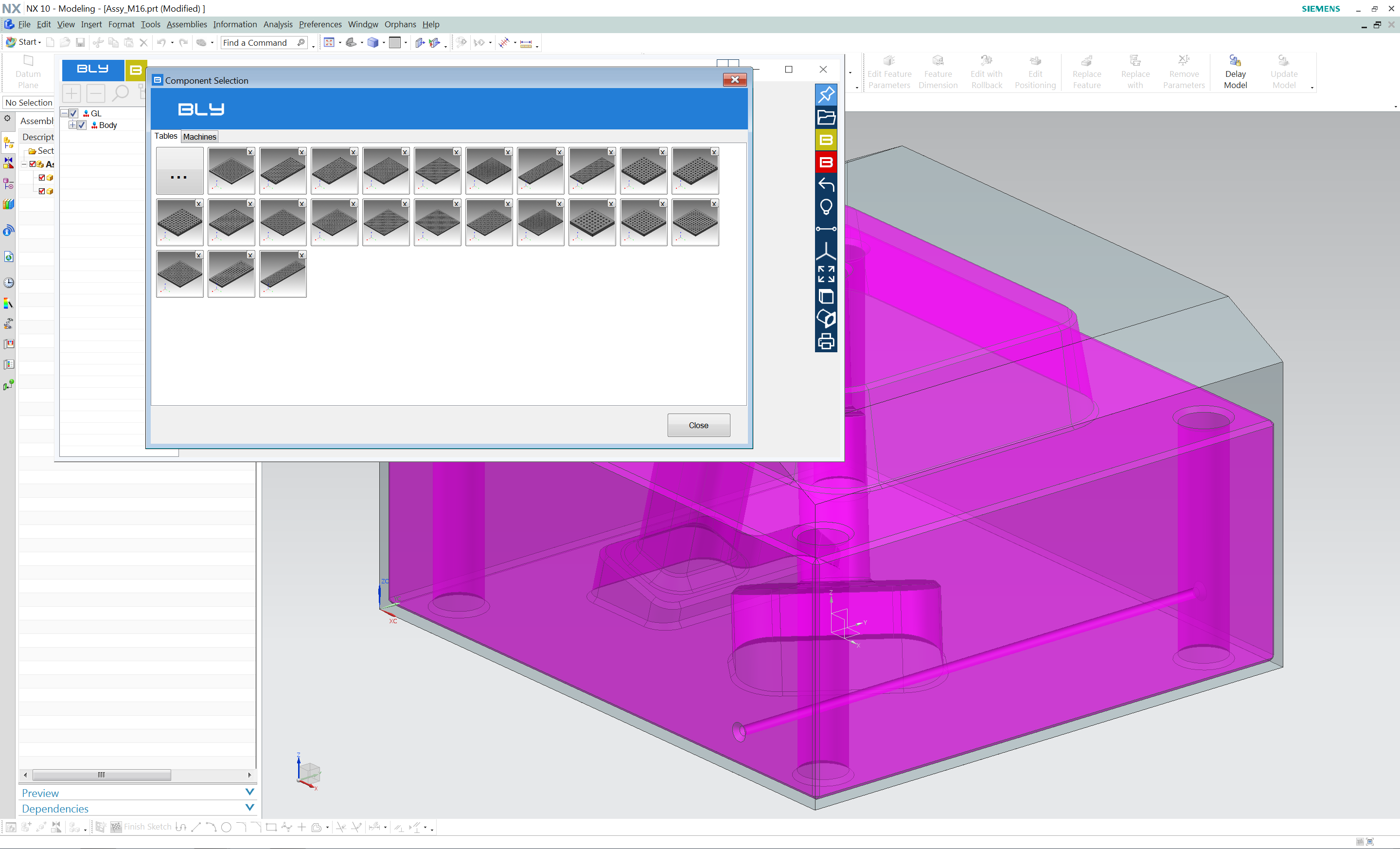Viewport: 1400px width, 849px height.
Task: Click Datum Plane button
Action: (28, 72)
